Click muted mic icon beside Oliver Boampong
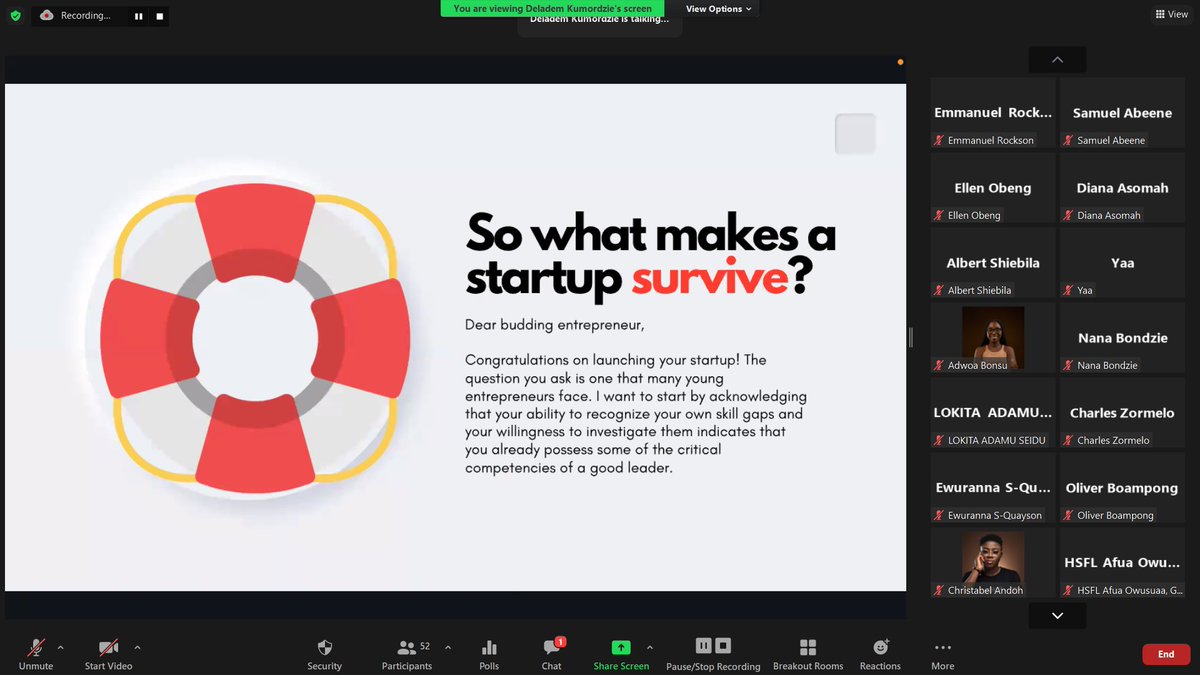This screenshot has height=675, width=1200. [x=1068, y=515]
